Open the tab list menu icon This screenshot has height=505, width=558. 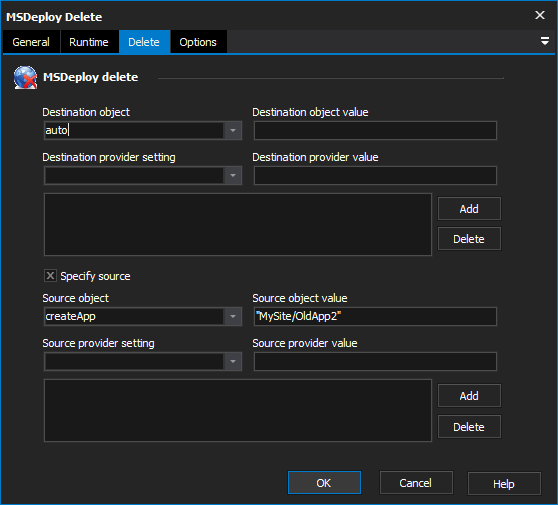point(544,41)
